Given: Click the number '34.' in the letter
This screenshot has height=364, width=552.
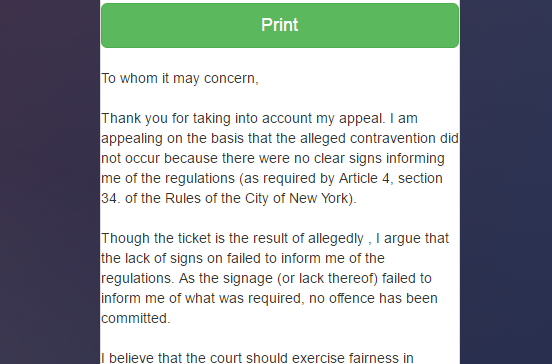Looking at the screenshot, I should [x=111, y=198].
